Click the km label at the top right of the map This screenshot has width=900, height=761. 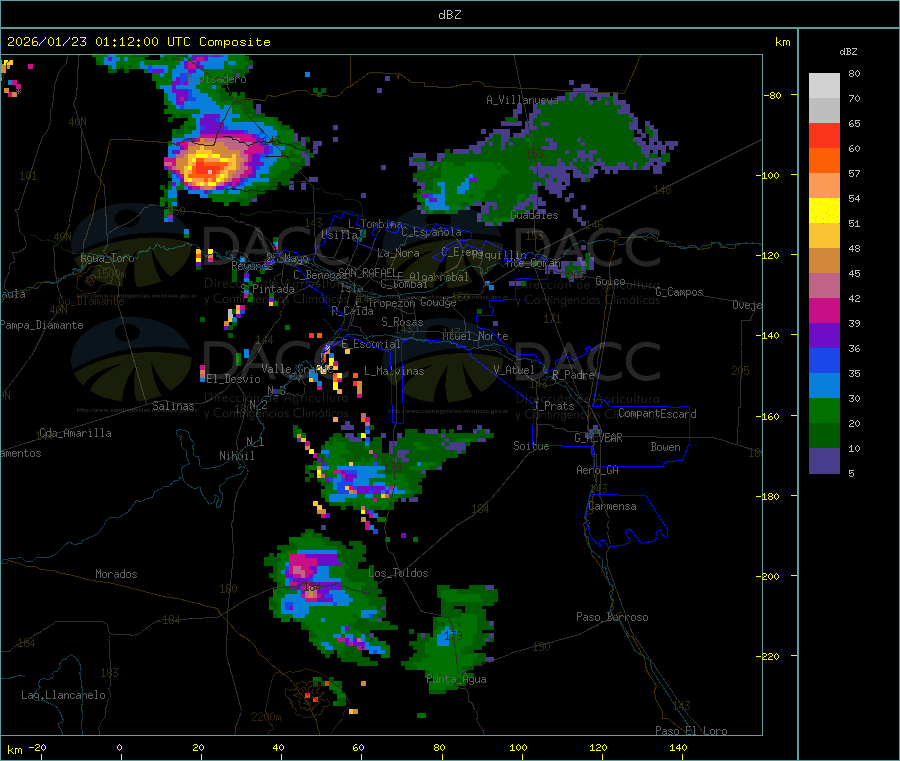[782, 42]
